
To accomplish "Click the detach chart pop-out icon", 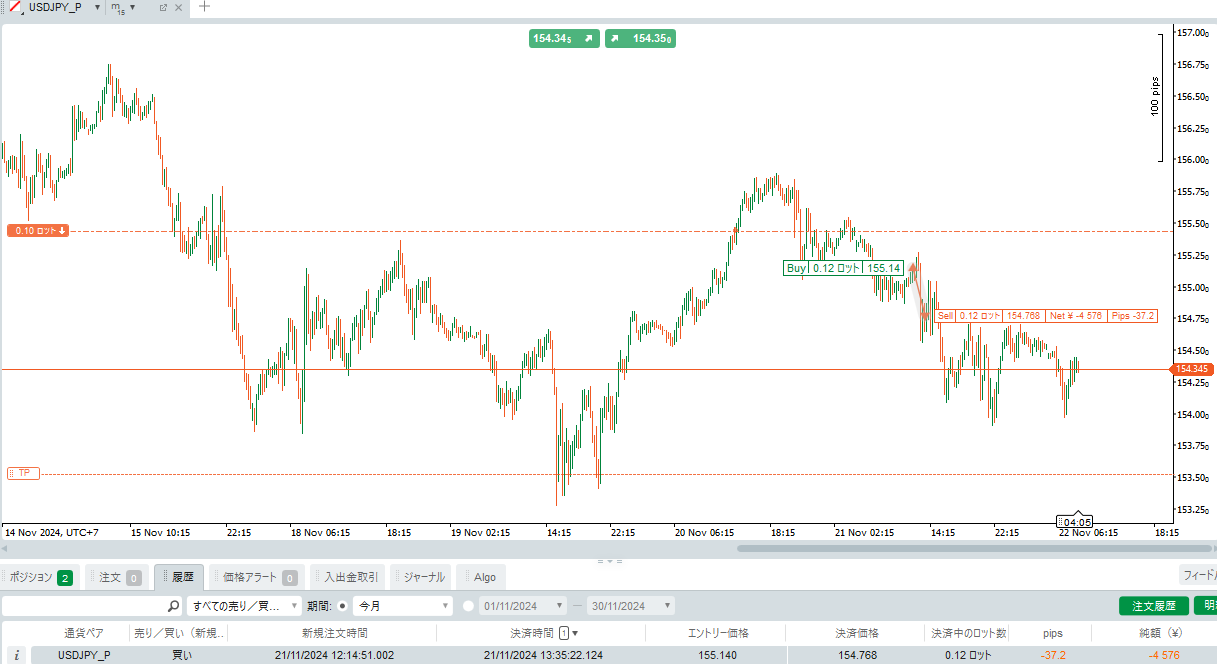I will [163, 7].
